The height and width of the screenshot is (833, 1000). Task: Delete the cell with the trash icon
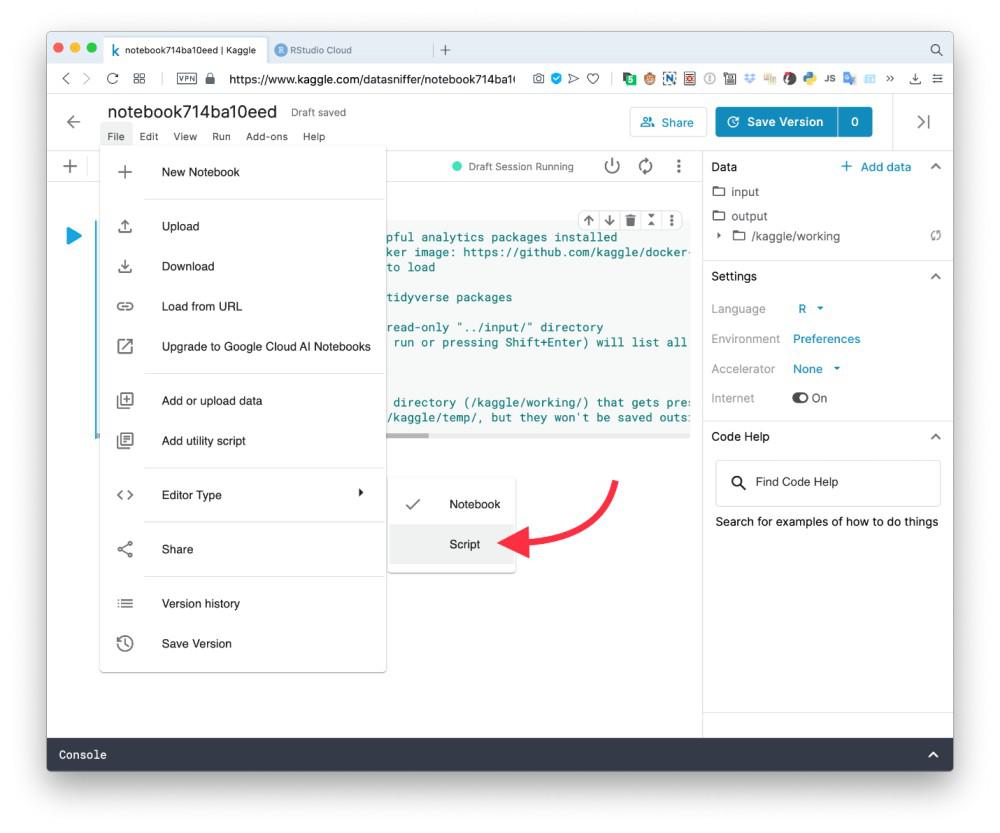click(630, 220)
